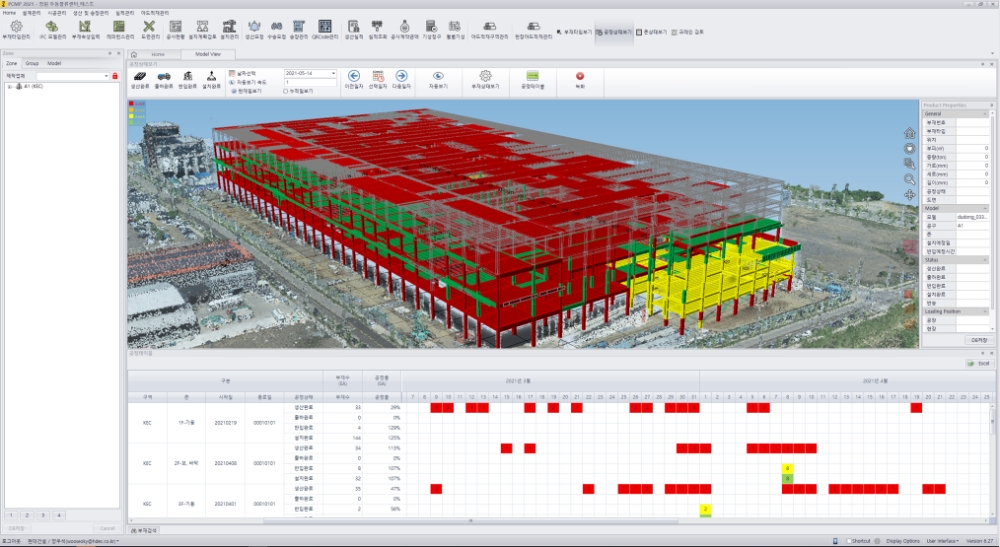Image resolution: width=1000 pixels, height=547 pixels.
Task: Click the 출하완료 truck icon
Action: tap(163, 78)
